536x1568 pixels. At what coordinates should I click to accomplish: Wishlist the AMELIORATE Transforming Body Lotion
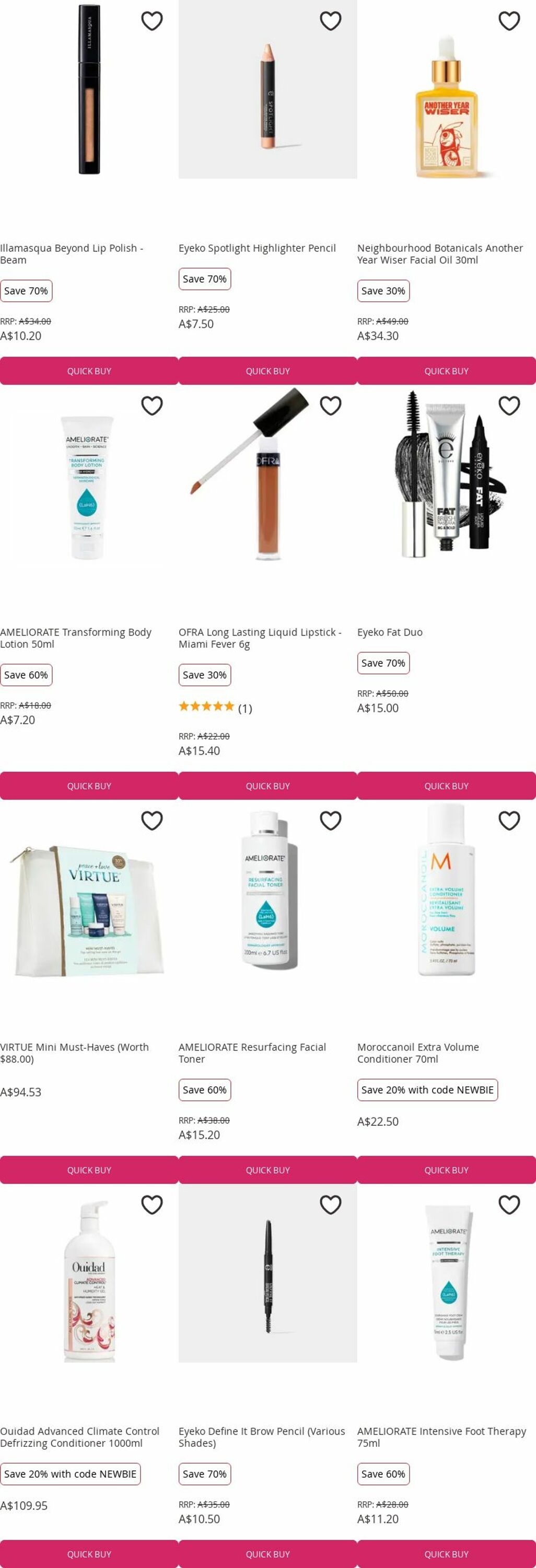(x=152, y=406)
